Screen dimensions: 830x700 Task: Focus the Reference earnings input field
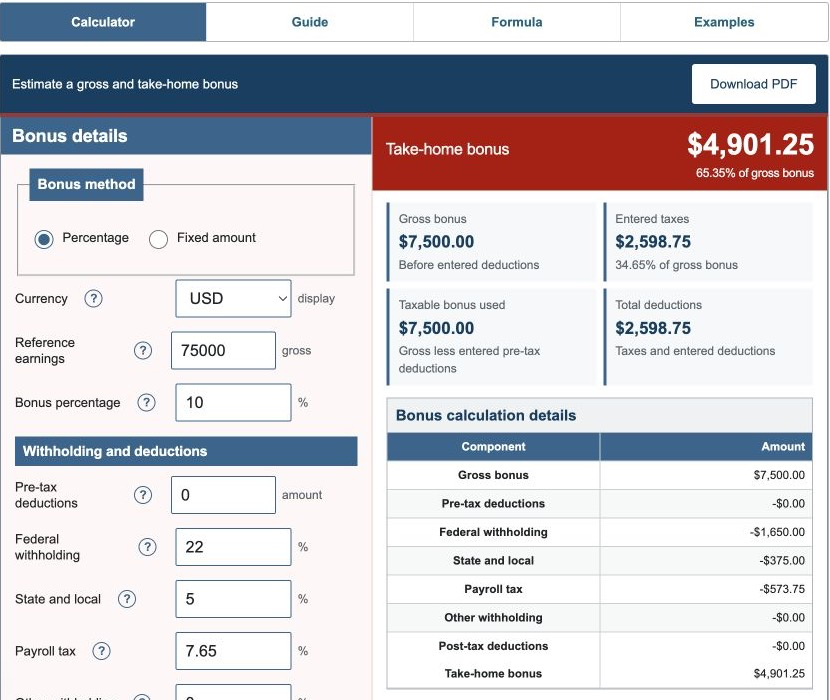[x=223, y=351]
